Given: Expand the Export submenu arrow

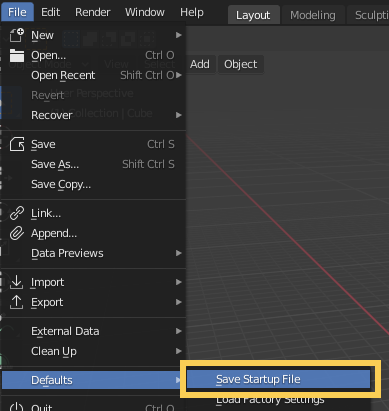Looking at the screenshot, I should pyautogui.click(x=179, y=302).
